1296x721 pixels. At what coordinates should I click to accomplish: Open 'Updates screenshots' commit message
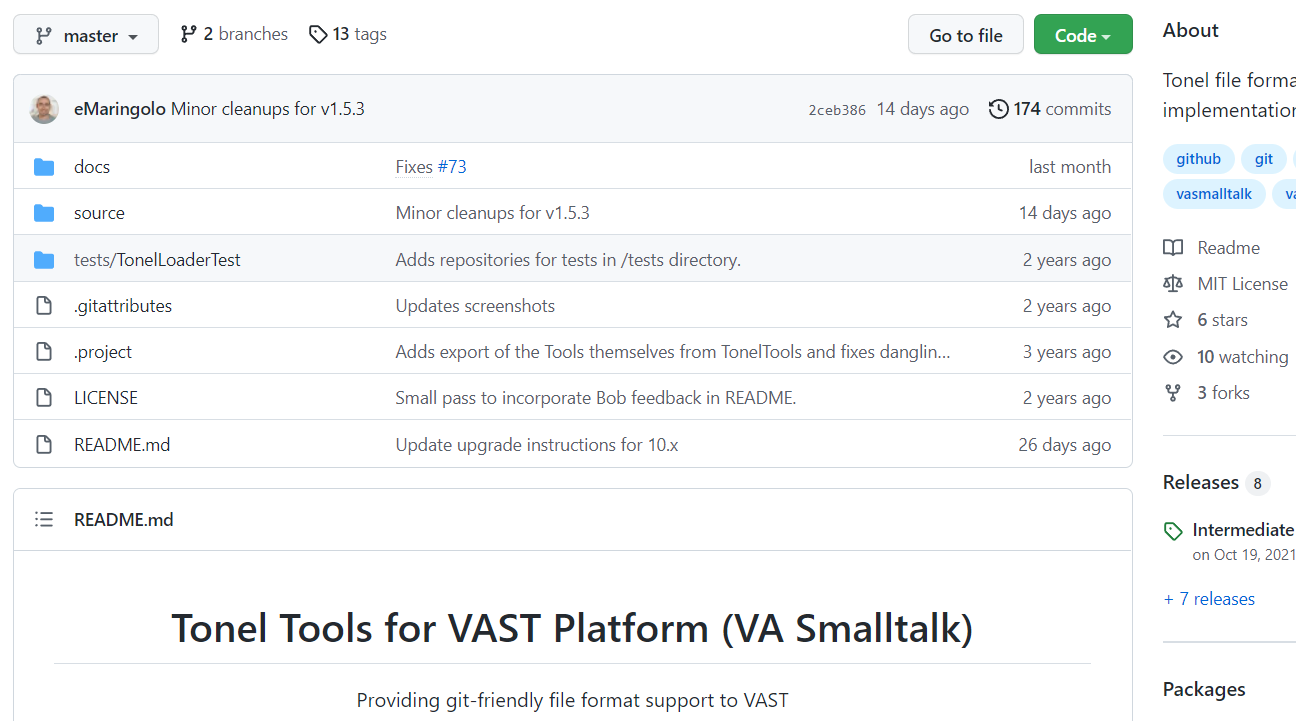point(475,306)
